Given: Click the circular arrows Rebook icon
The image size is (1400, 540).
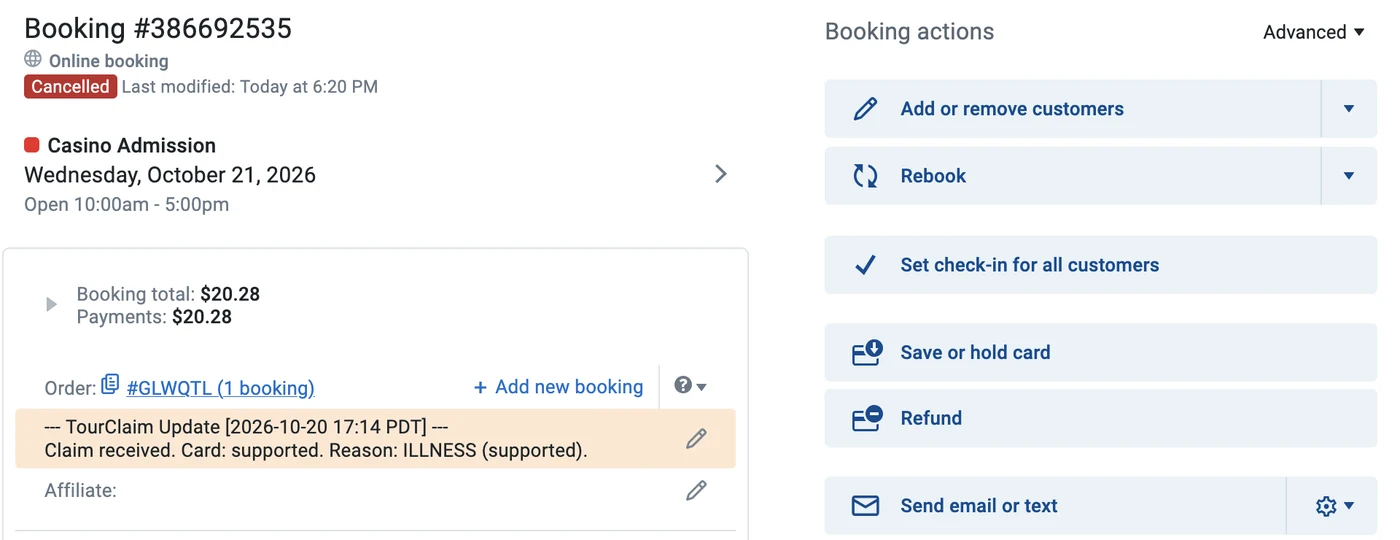Looking at the screenshot, I should pos(865,176).
